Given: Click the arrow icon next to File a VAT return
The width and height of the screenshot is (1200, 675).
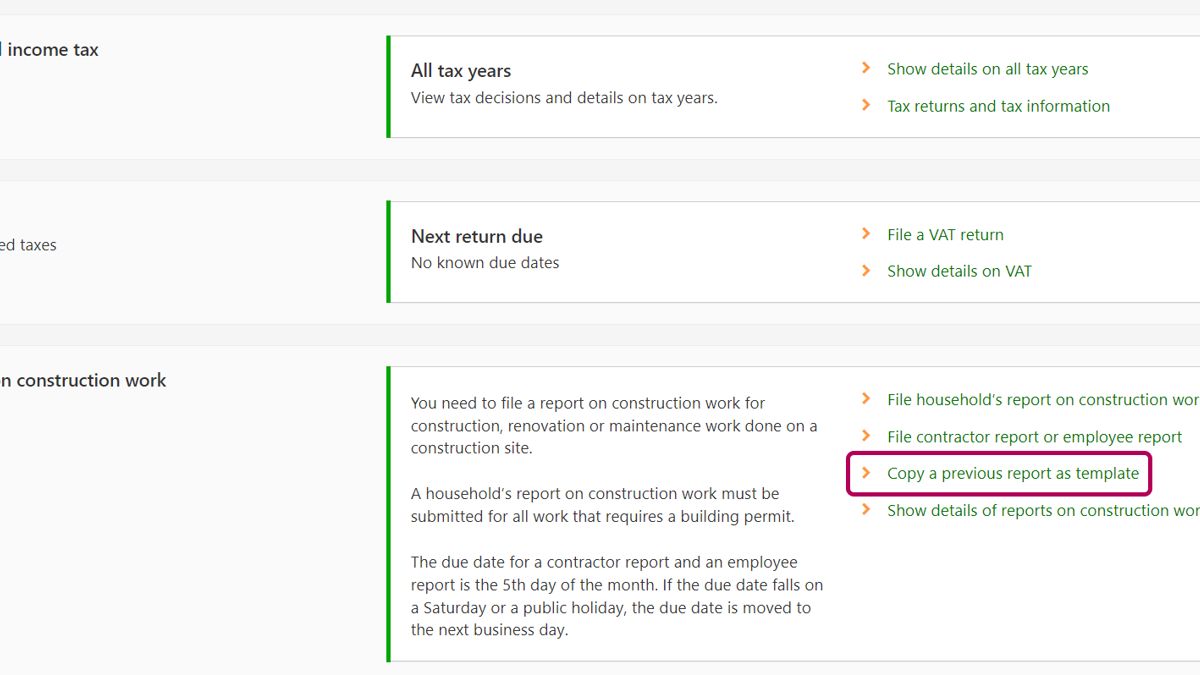Looking at the screenshot, I should tap(866, 234).
